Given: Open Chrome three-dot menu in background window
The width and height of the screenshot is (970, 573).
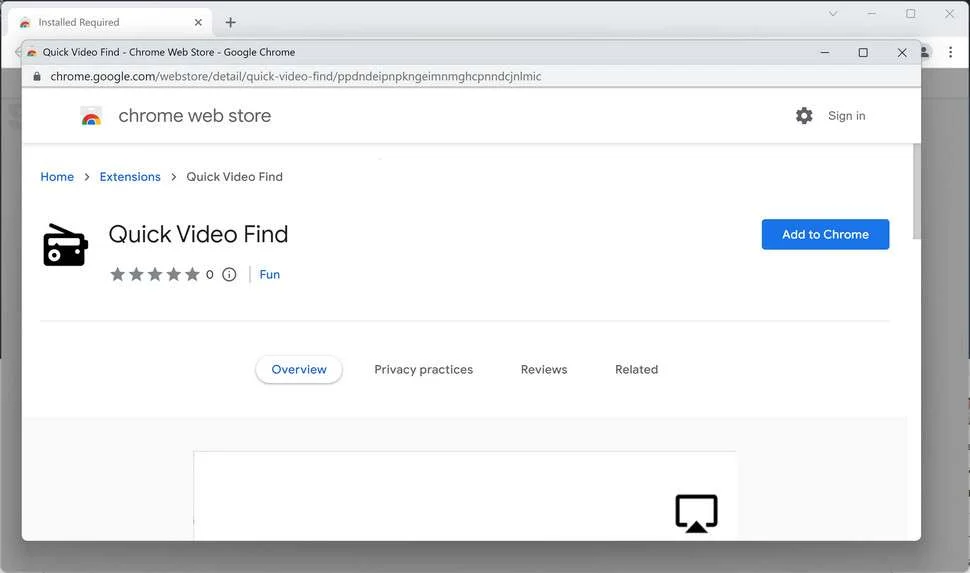Looking at the screenshot, I should [x=951, y=52].
